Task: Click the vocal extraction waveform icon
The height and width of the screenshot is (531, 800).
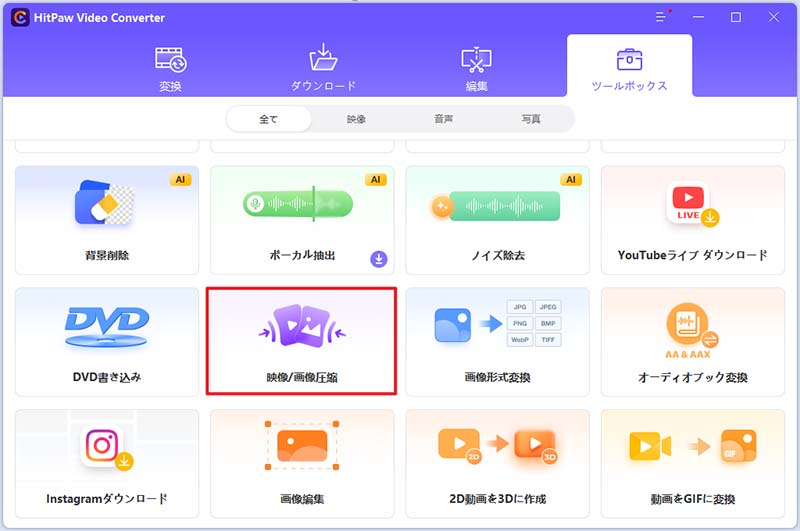Action: (x=298, y=204)
